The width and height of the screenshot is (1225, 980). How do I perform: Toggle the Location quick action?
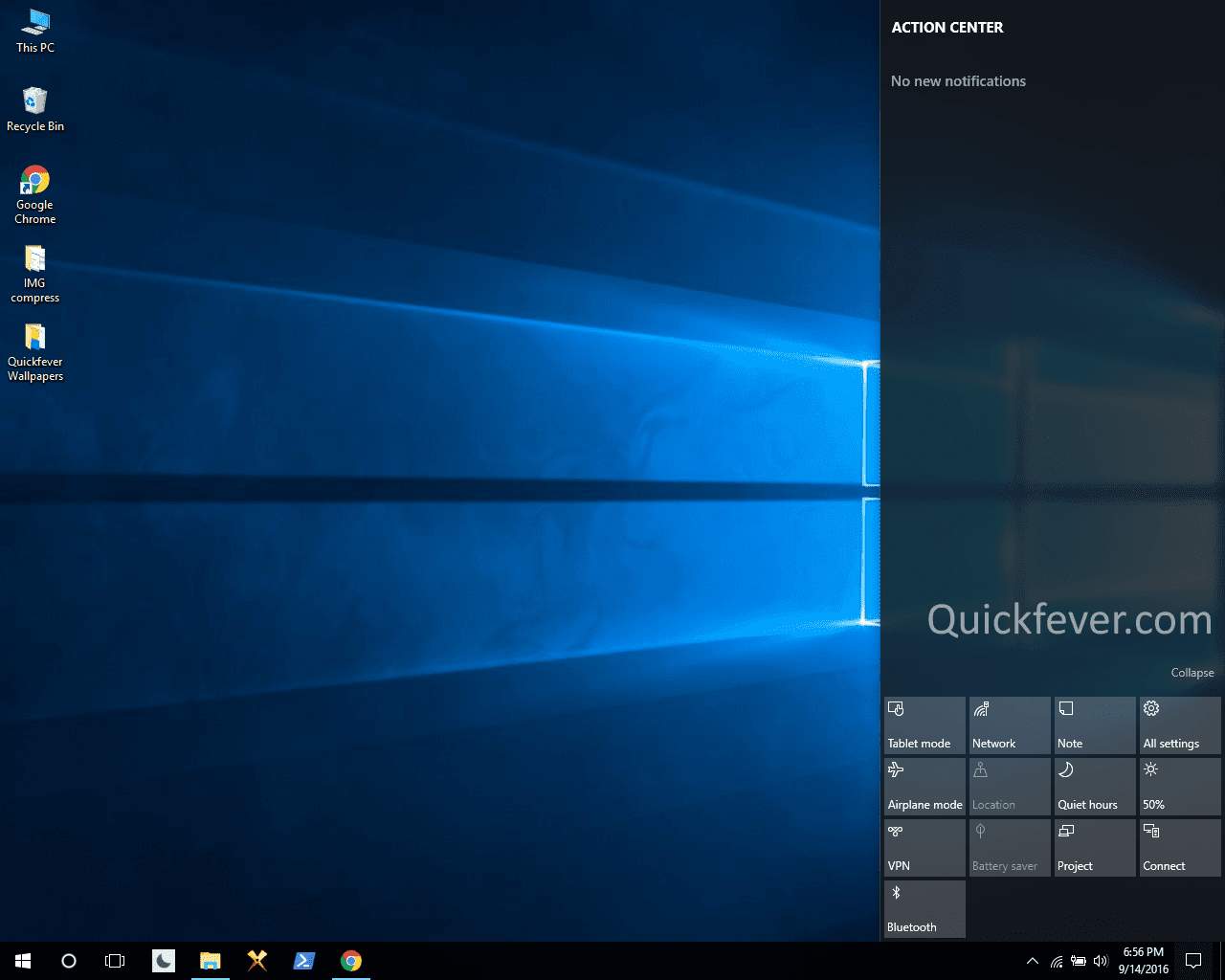point(1010,787)
